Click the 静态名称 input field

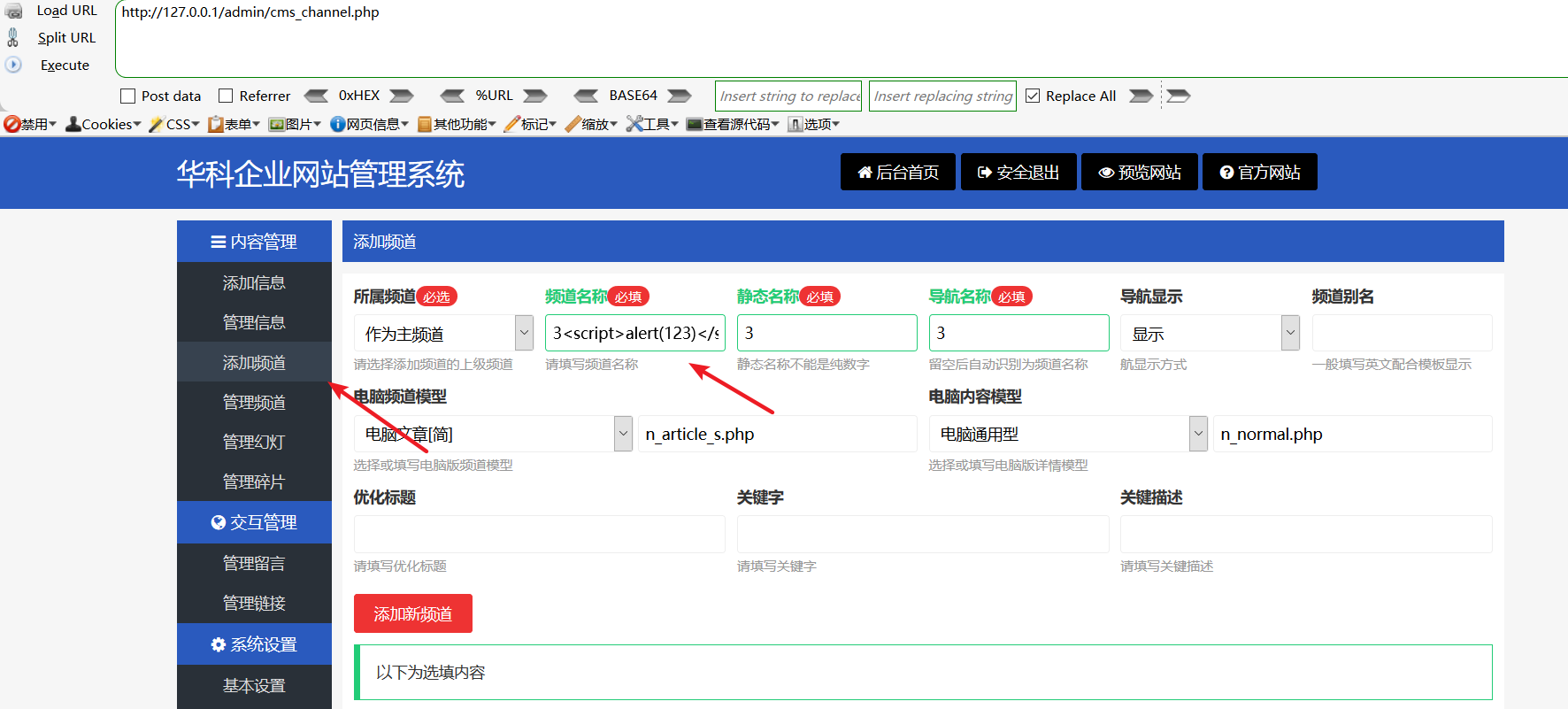point(827,333)
